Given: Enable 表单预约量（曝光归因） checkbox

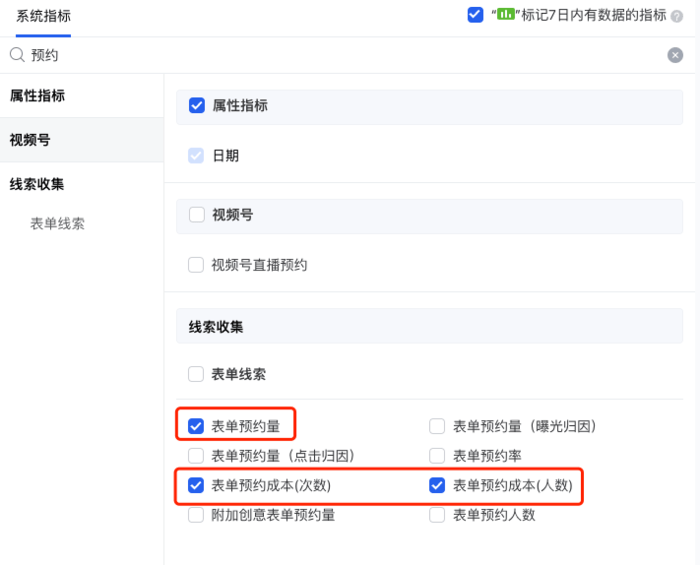Looking at the screenshot, I should click(x=437, y=427).
